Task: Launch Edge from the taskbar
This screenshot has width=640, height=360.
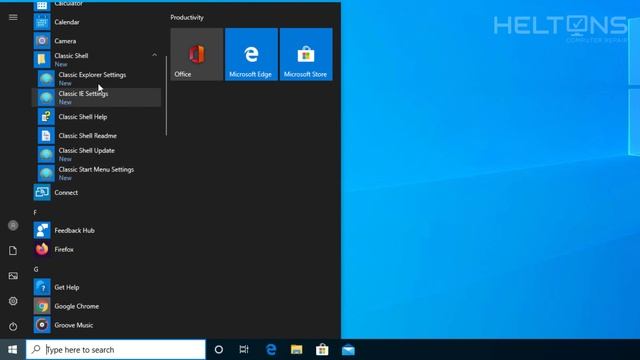Action: pyautogui.click(x=271, y=350)
